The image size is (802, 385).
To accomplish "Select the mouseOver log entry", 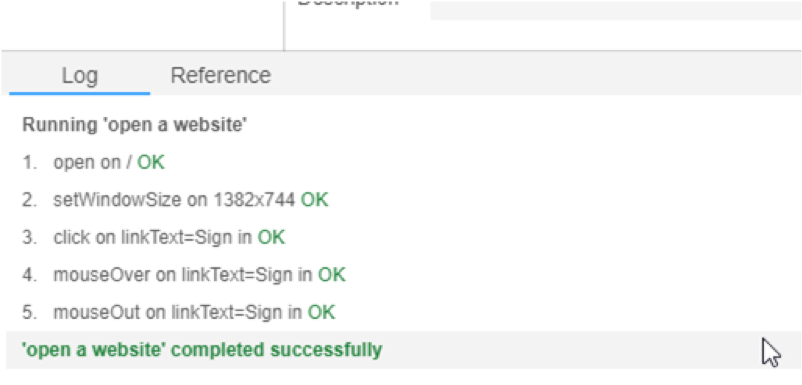I will 184,275.
